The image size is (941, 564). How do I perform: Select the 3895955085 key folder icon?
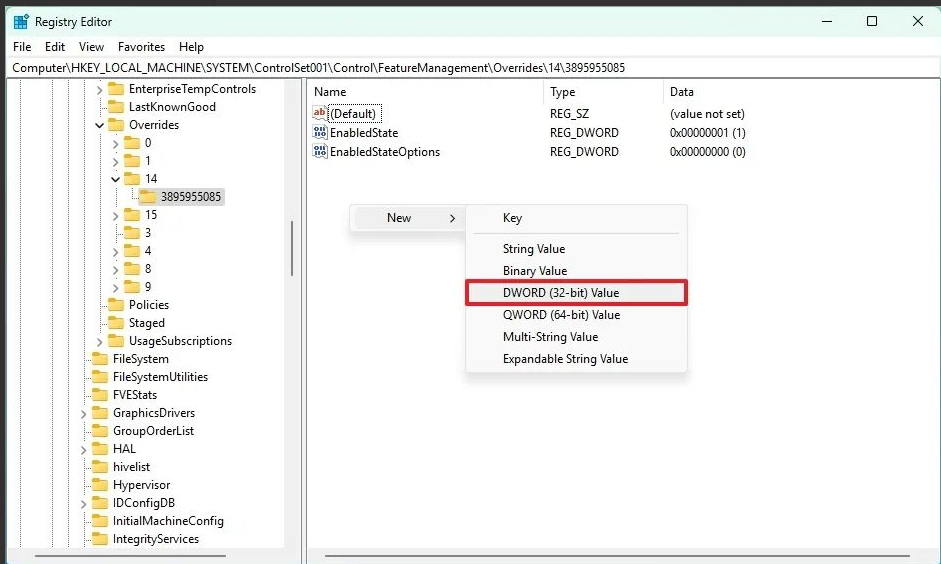(x=148, y=197)
